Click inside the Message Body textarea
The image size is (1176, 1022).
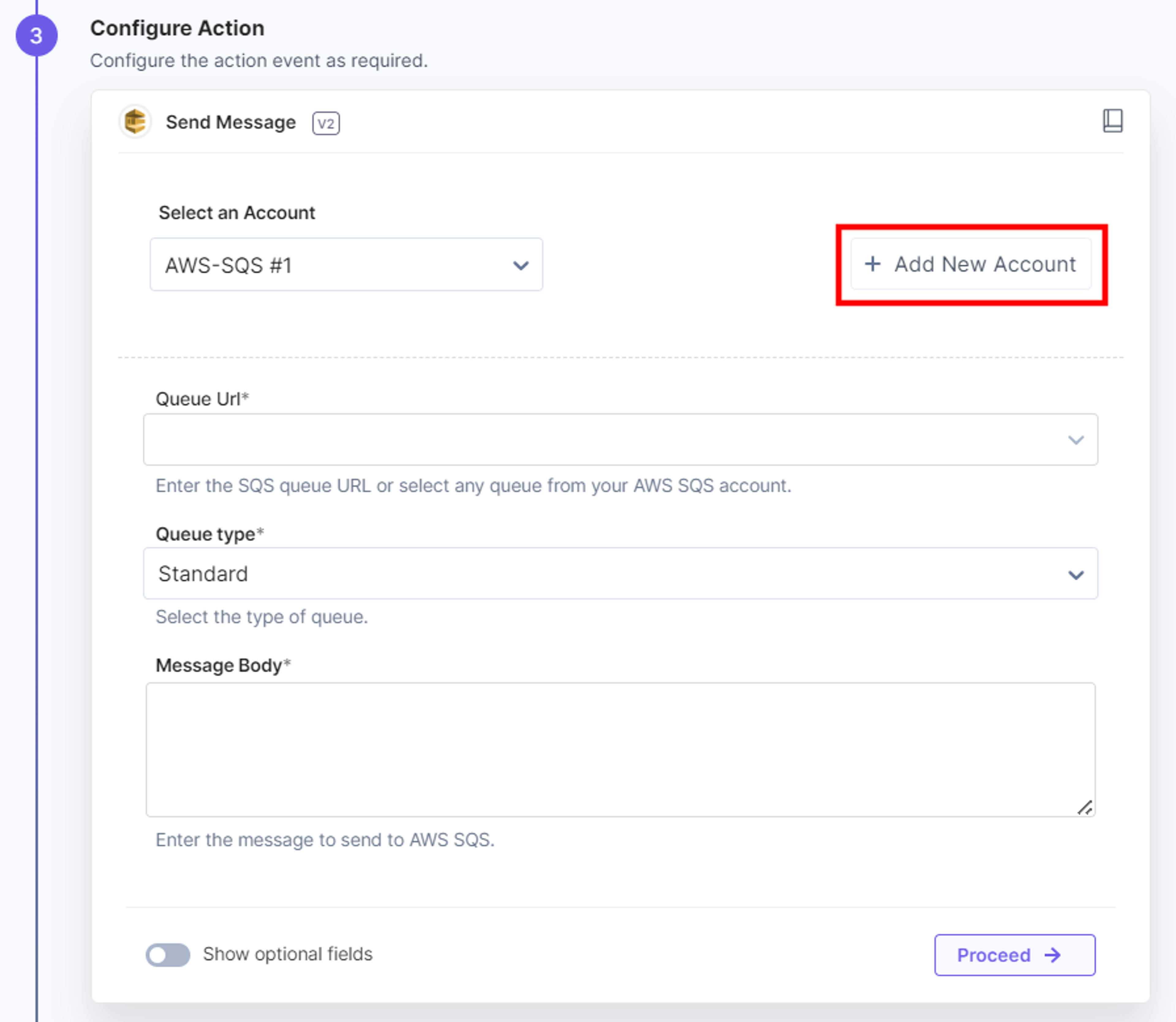[620, 750]
